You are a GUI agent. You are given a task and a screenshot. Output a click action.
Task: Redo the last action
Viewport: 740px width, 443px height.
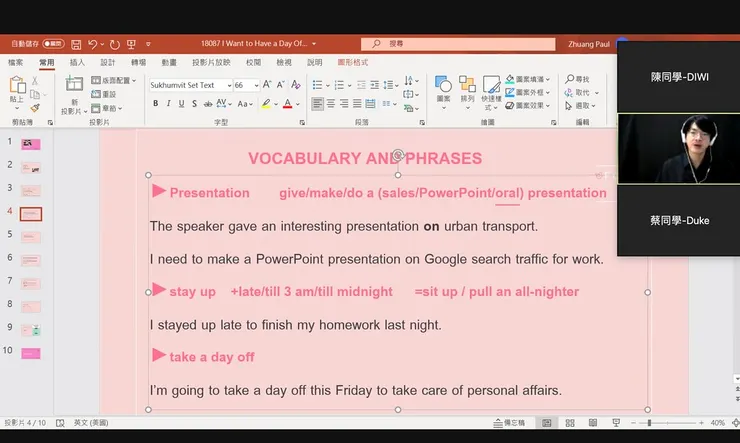point(115,44)
